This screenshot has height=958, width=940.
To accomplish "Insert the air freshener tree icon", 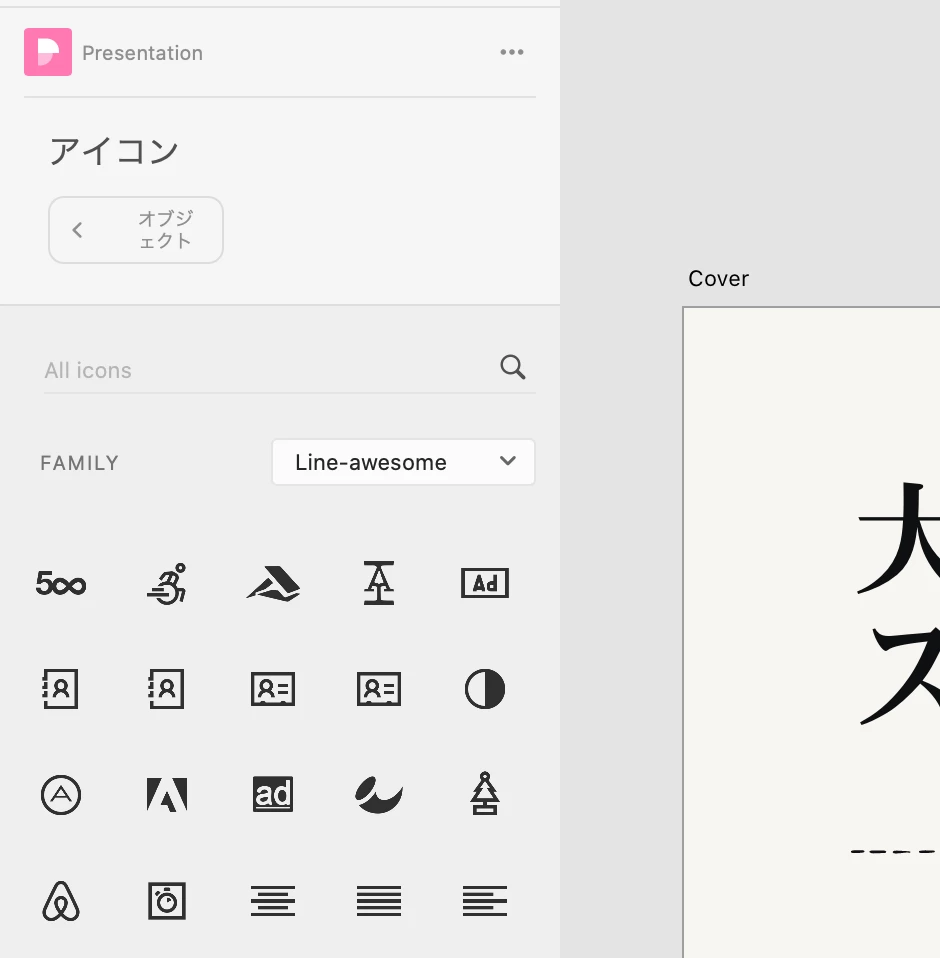I will coord(485,794).
